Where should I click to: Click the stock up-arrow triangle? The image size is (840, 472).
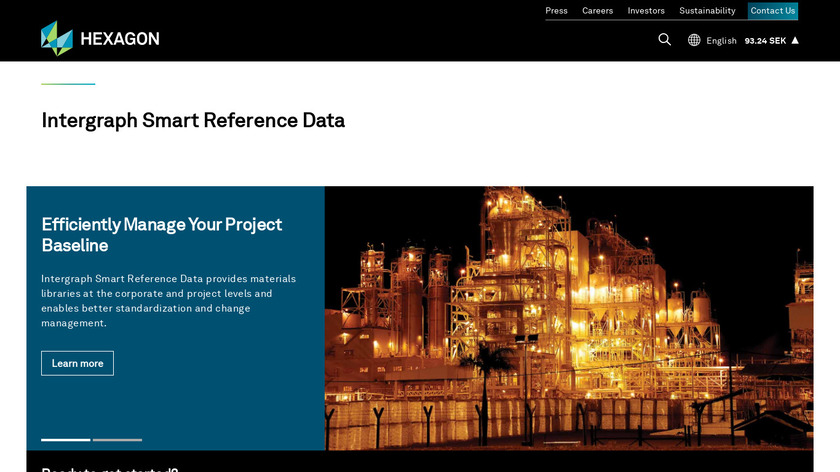click(x=795, y=40)
